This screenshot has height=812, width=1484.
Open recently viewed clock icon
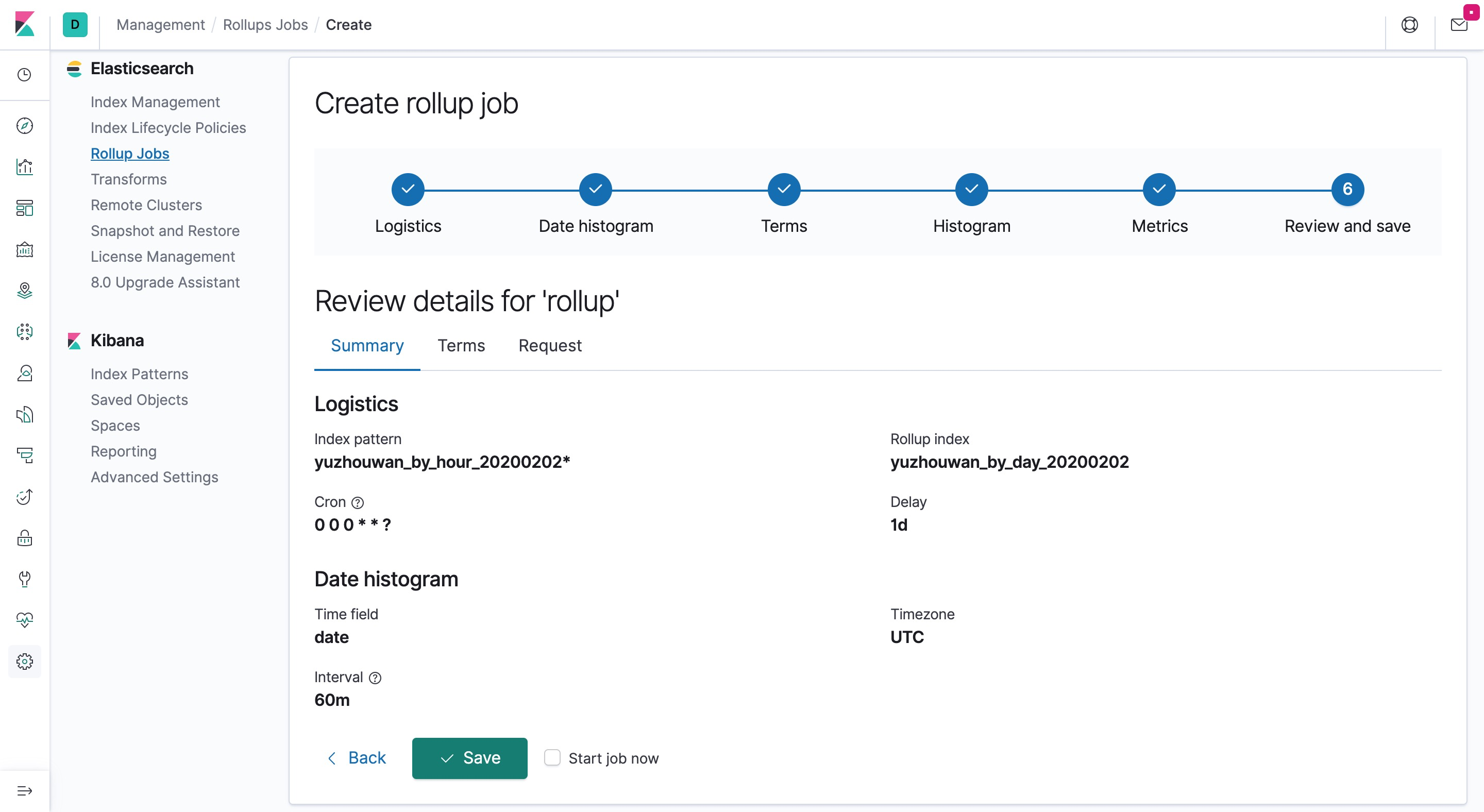(24, 75)
